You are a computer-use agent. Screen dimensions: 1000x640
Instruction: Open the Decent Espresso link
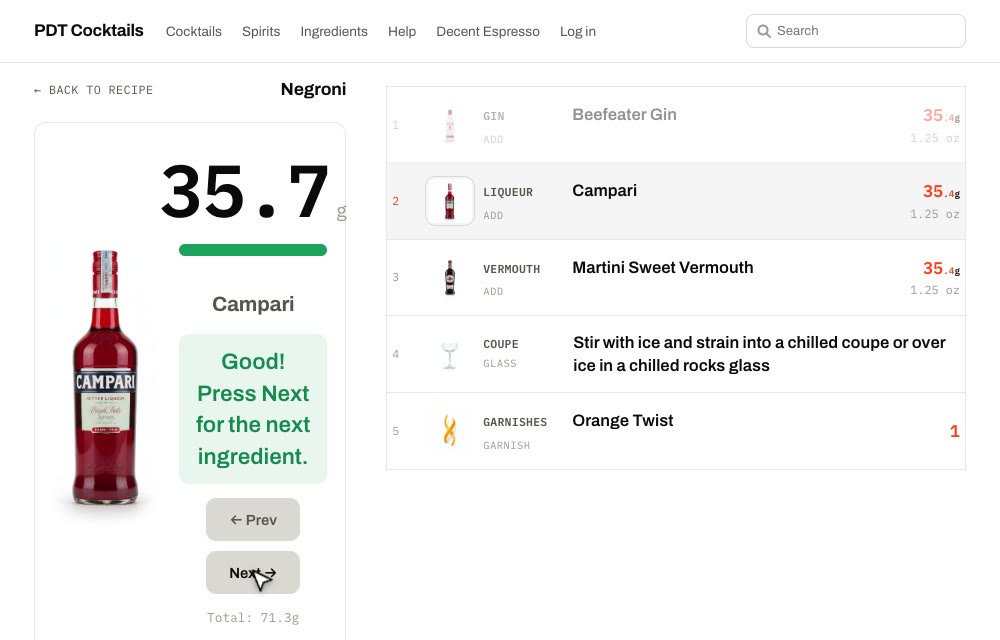click(x=488, y=31)
